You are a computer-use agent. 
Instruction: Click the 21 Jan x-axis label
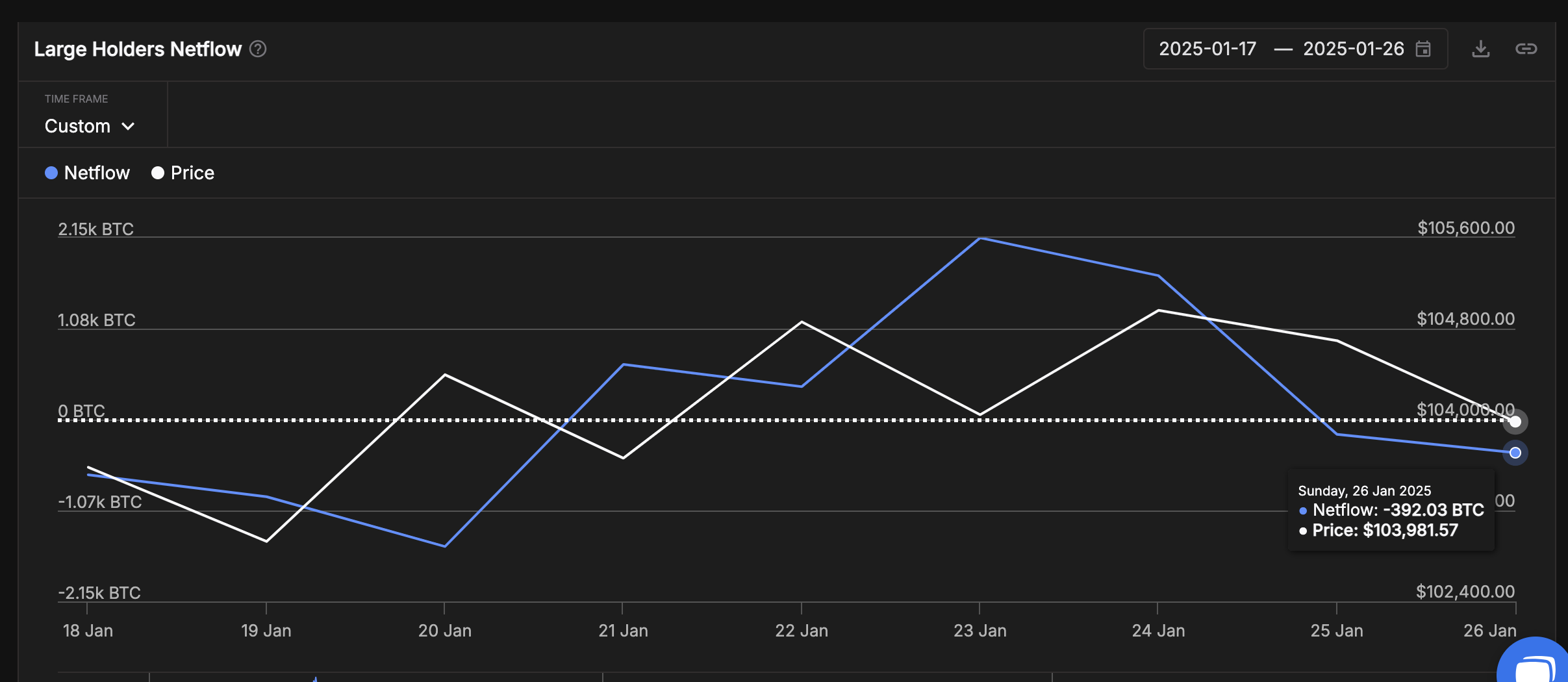pyautogui.click(x=623, y=631)
